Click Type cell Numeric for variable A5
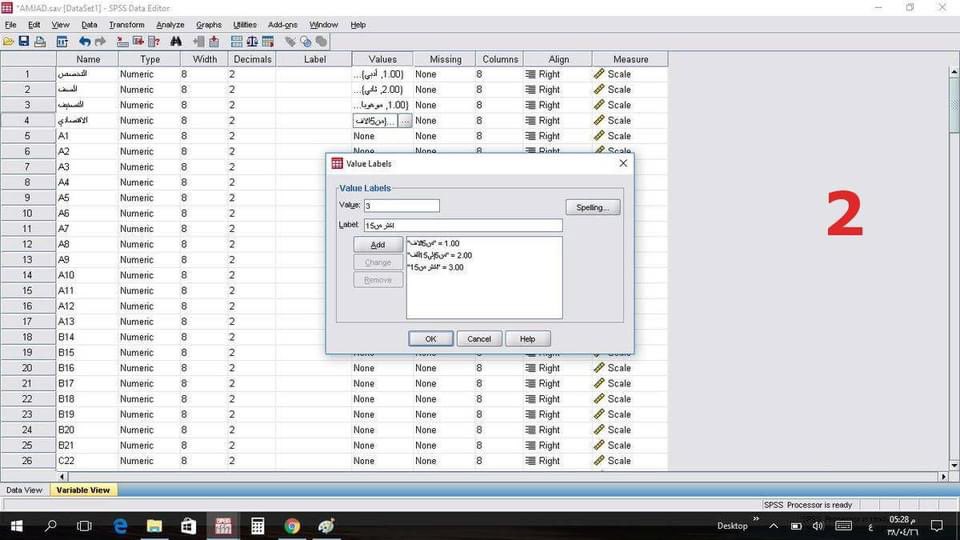 point(149,198)
